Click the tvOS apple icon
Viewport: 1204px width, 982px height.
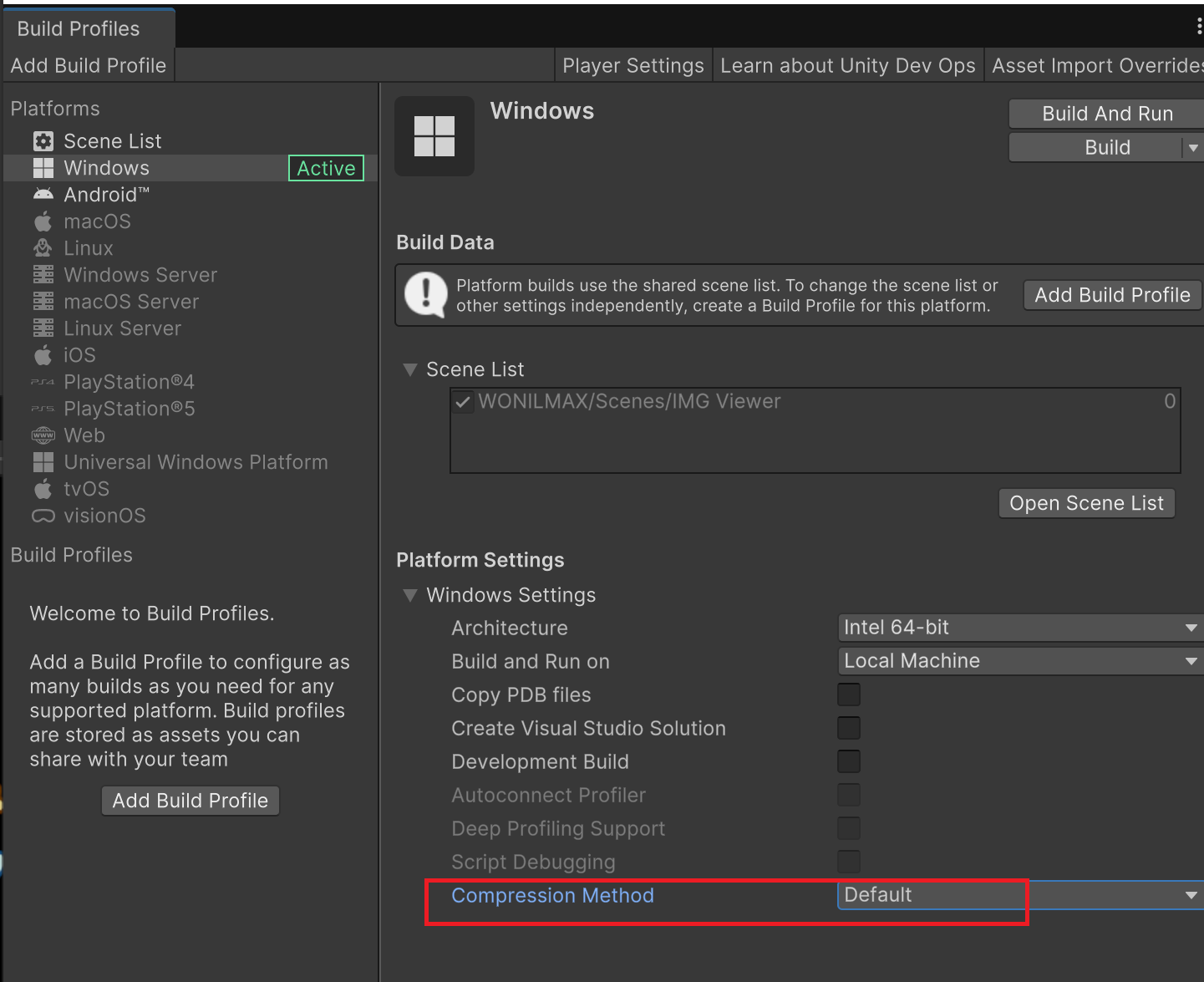point(43,489)
